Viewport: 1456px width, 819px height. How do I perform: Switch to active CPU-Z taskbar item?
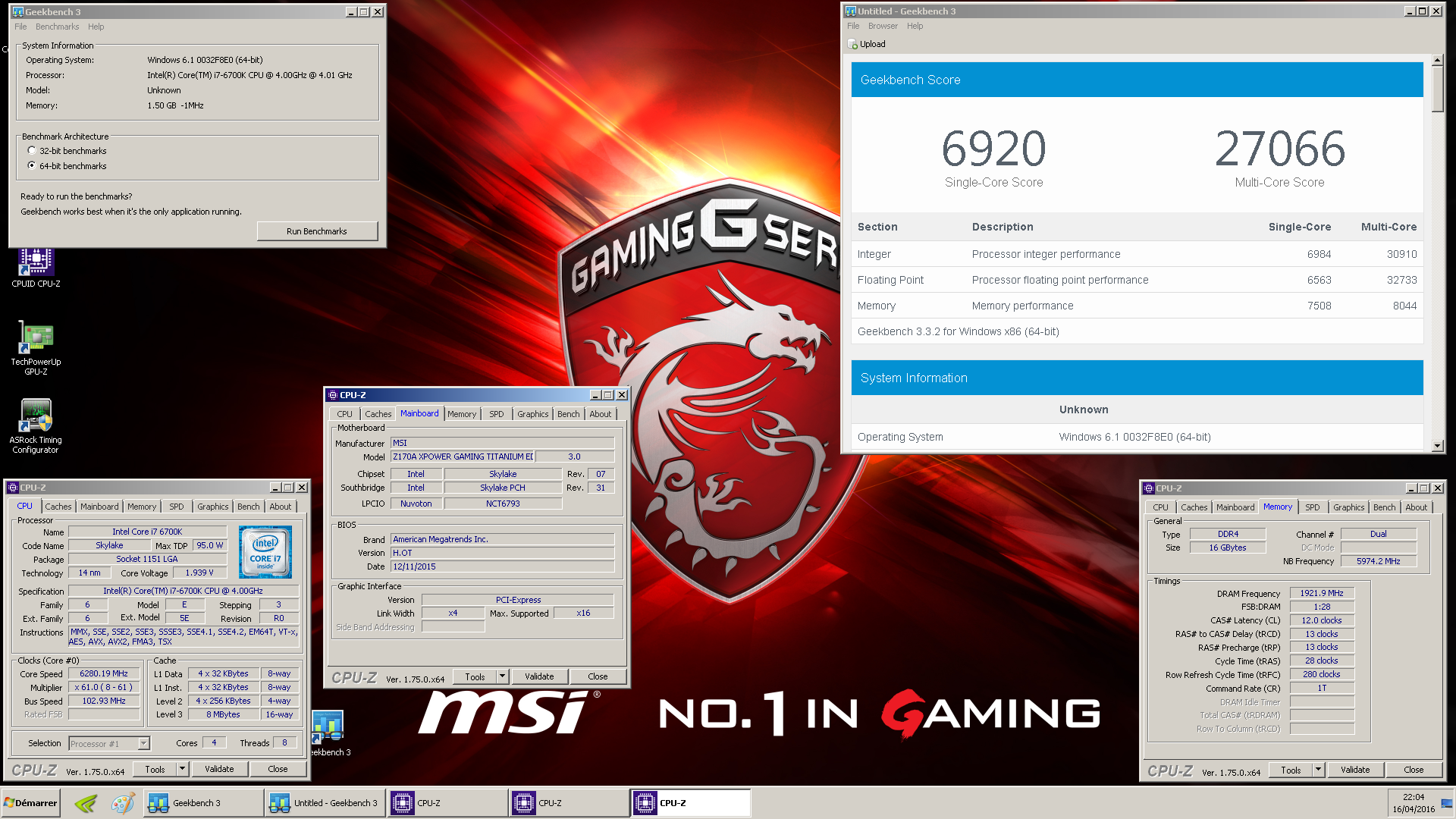pos(690,803)
